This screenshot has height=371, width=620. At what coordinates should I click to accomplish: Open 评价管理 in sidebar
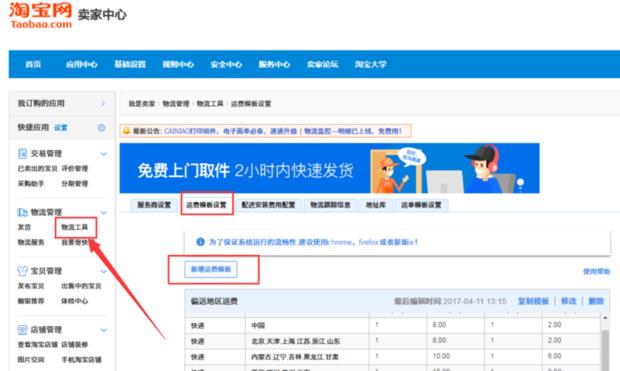[75, 168]
